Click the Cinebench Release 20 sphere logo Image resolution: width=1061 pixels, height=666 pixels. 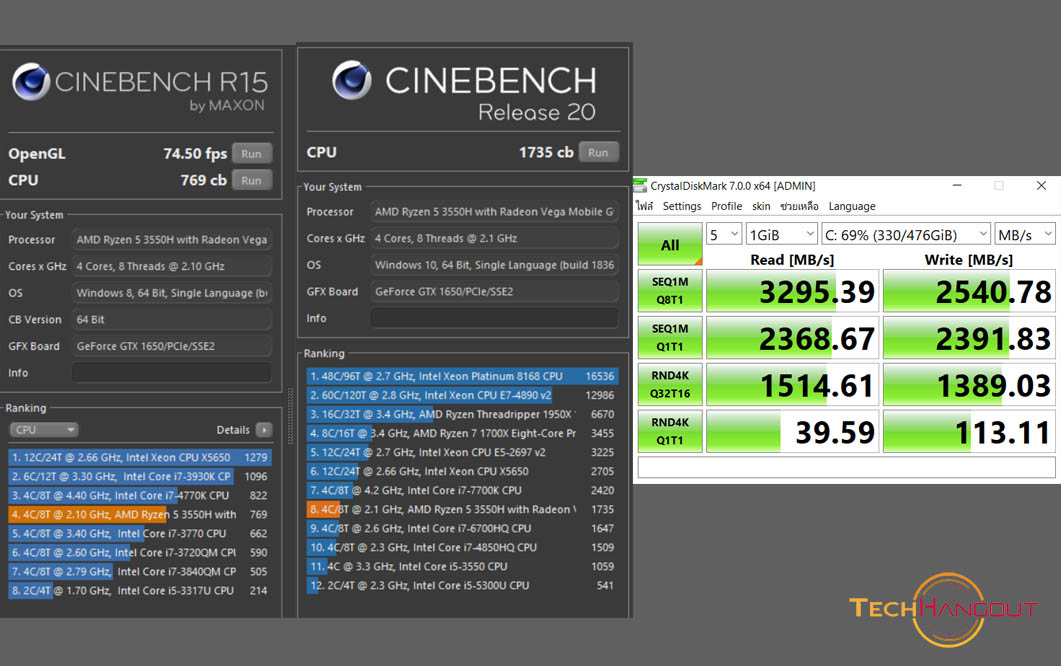click(x=352, y=80)
